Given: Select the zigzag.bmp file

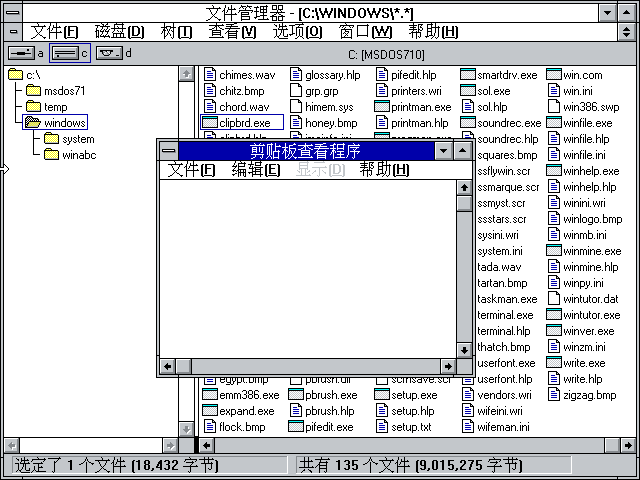Looking at the screenshot, I should tap(582, 395).
